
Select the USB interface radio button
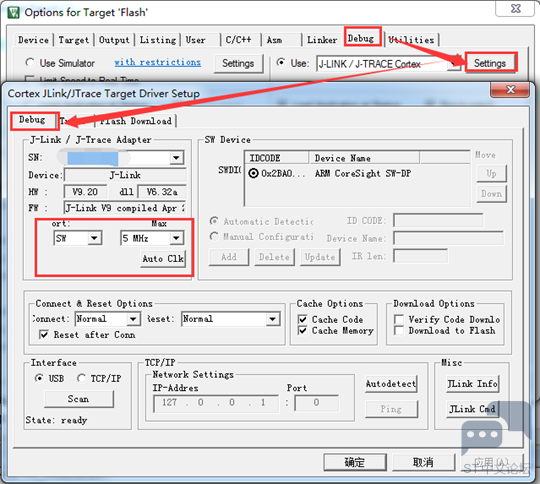tap(39, 378)
